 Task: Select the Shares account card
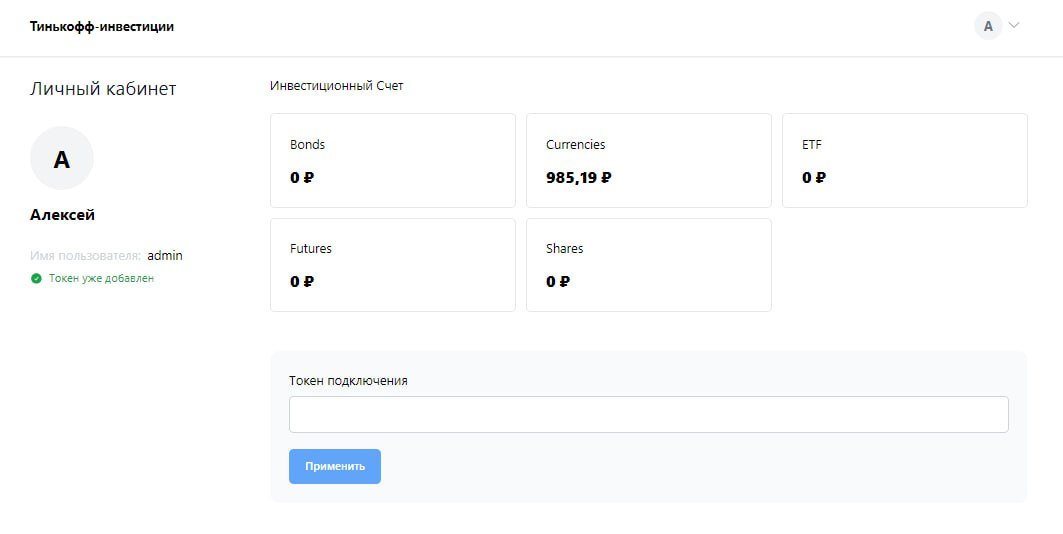[648, 265]
